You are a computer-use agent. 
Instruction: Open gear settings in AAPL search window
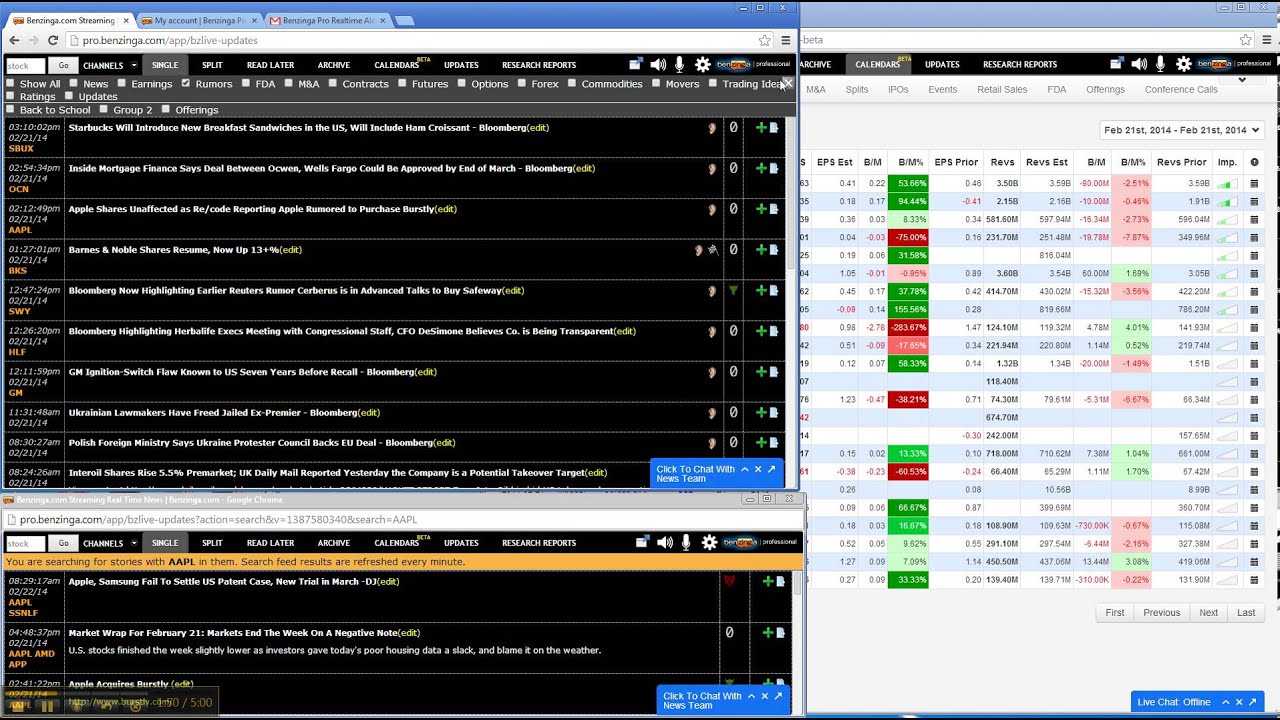point(709,542)
